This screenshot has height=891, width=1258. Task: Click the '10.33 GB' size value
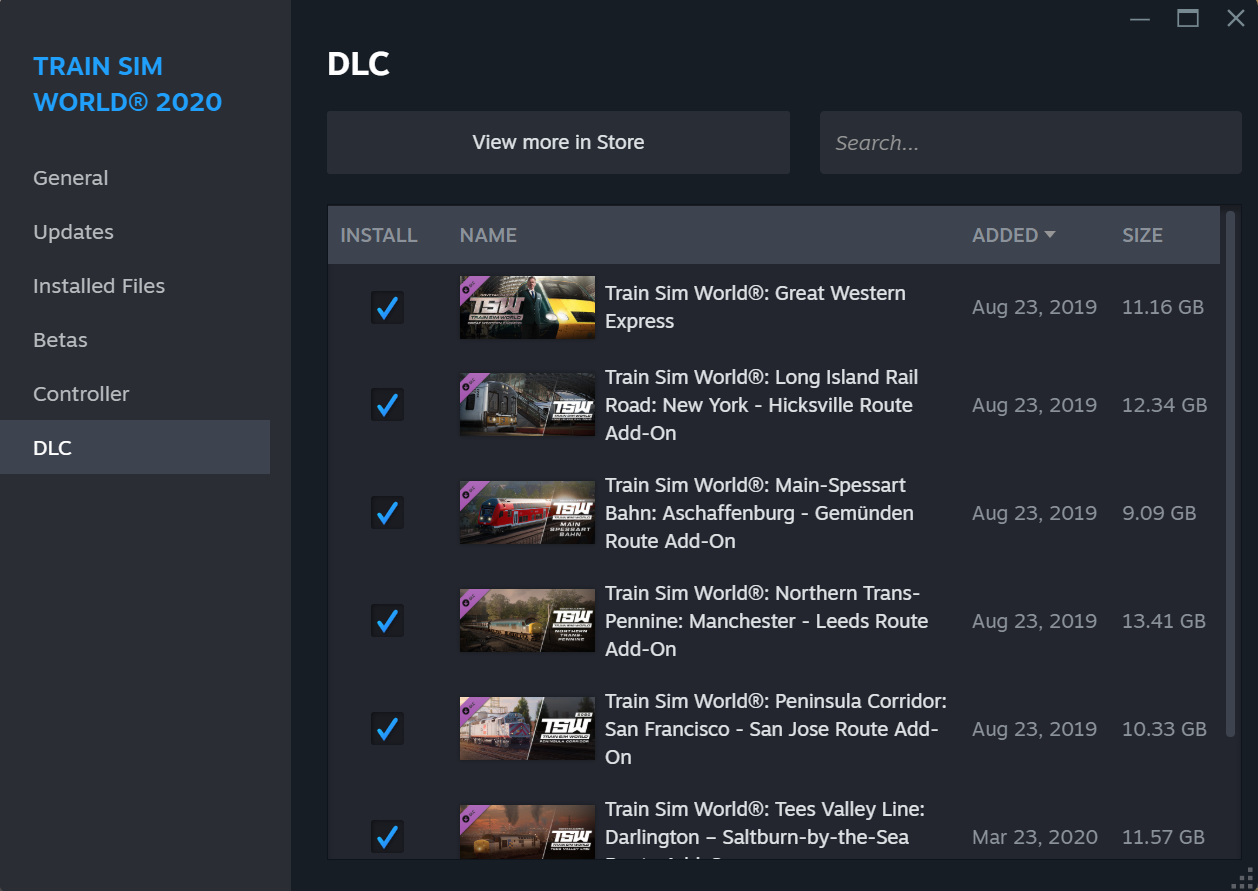tap(1164, 729)
